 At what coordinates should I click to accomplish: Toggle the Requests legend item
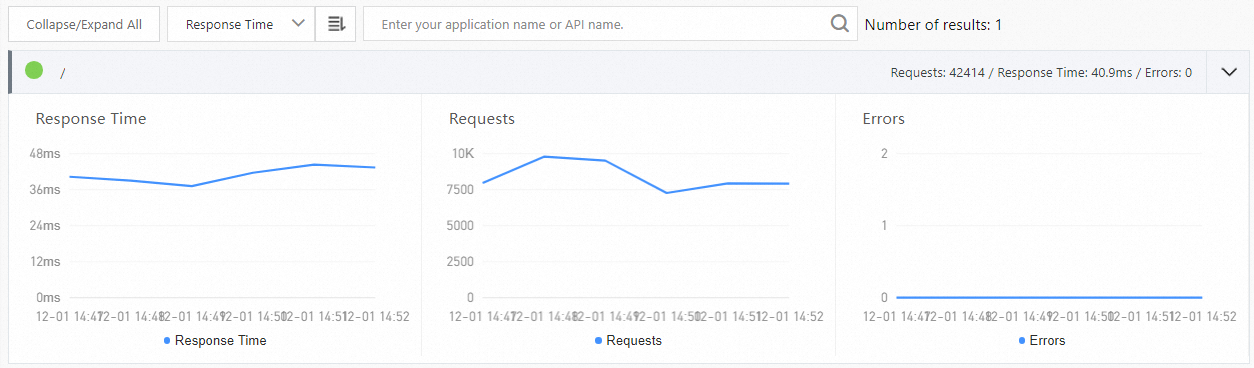(x=628, y=340)
